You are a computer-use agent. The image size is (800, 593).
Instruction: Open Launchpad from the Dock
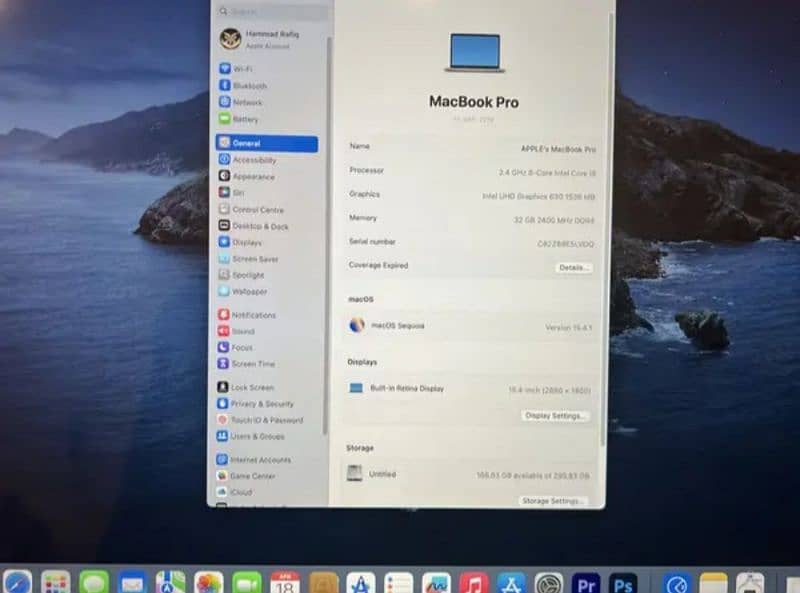[x=56, y=583]
